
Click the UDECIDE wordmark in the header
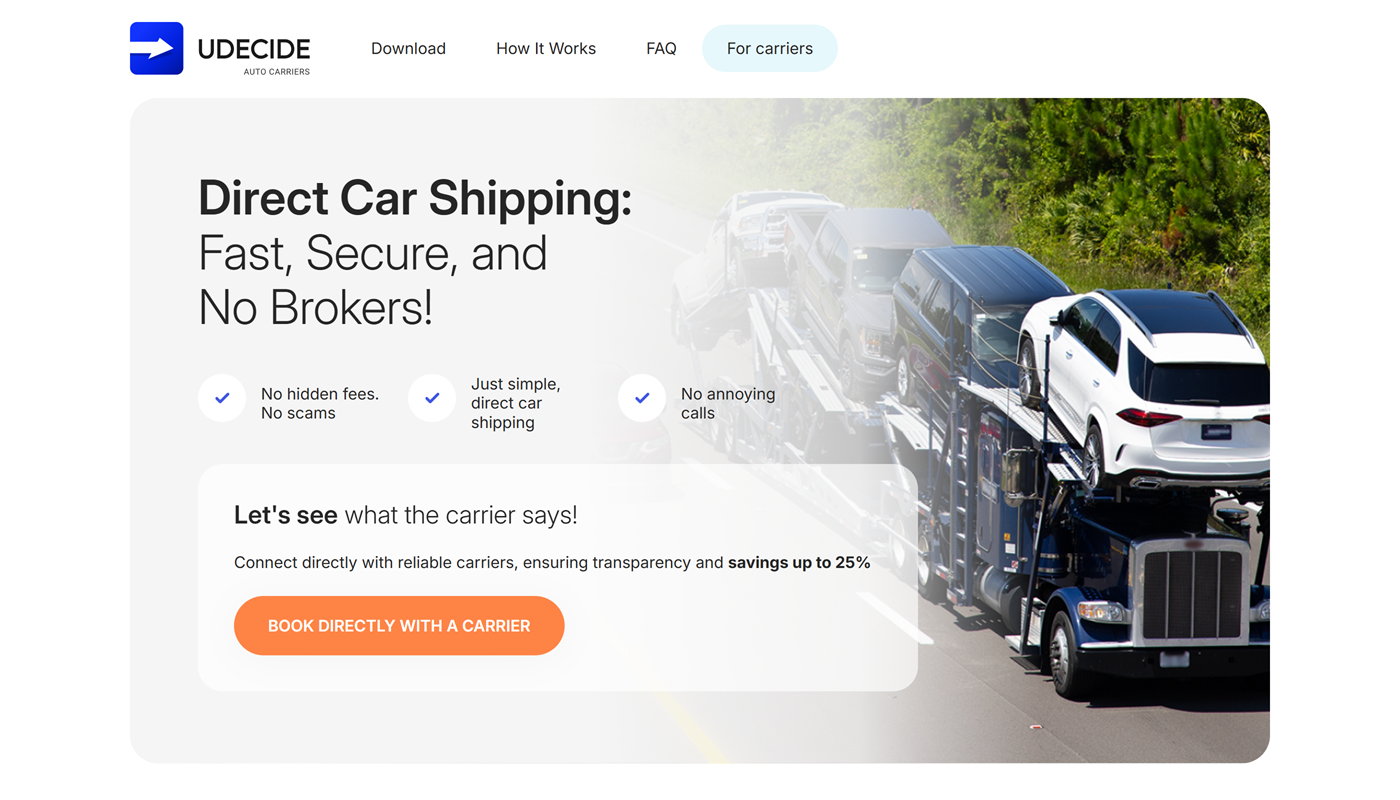coord(254,49)
